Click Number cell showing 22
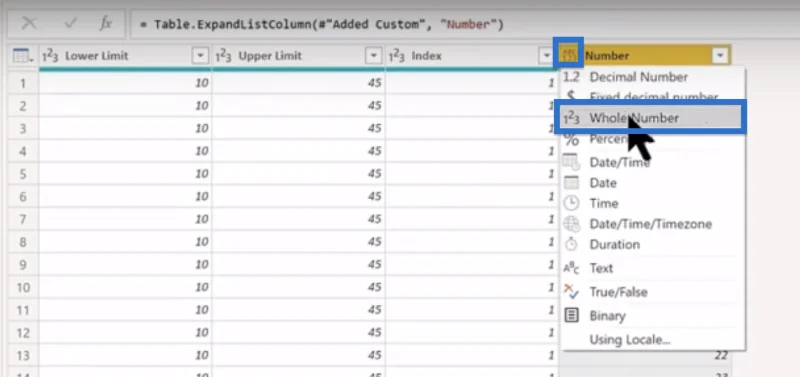800x377 pixels. [720, 356]
